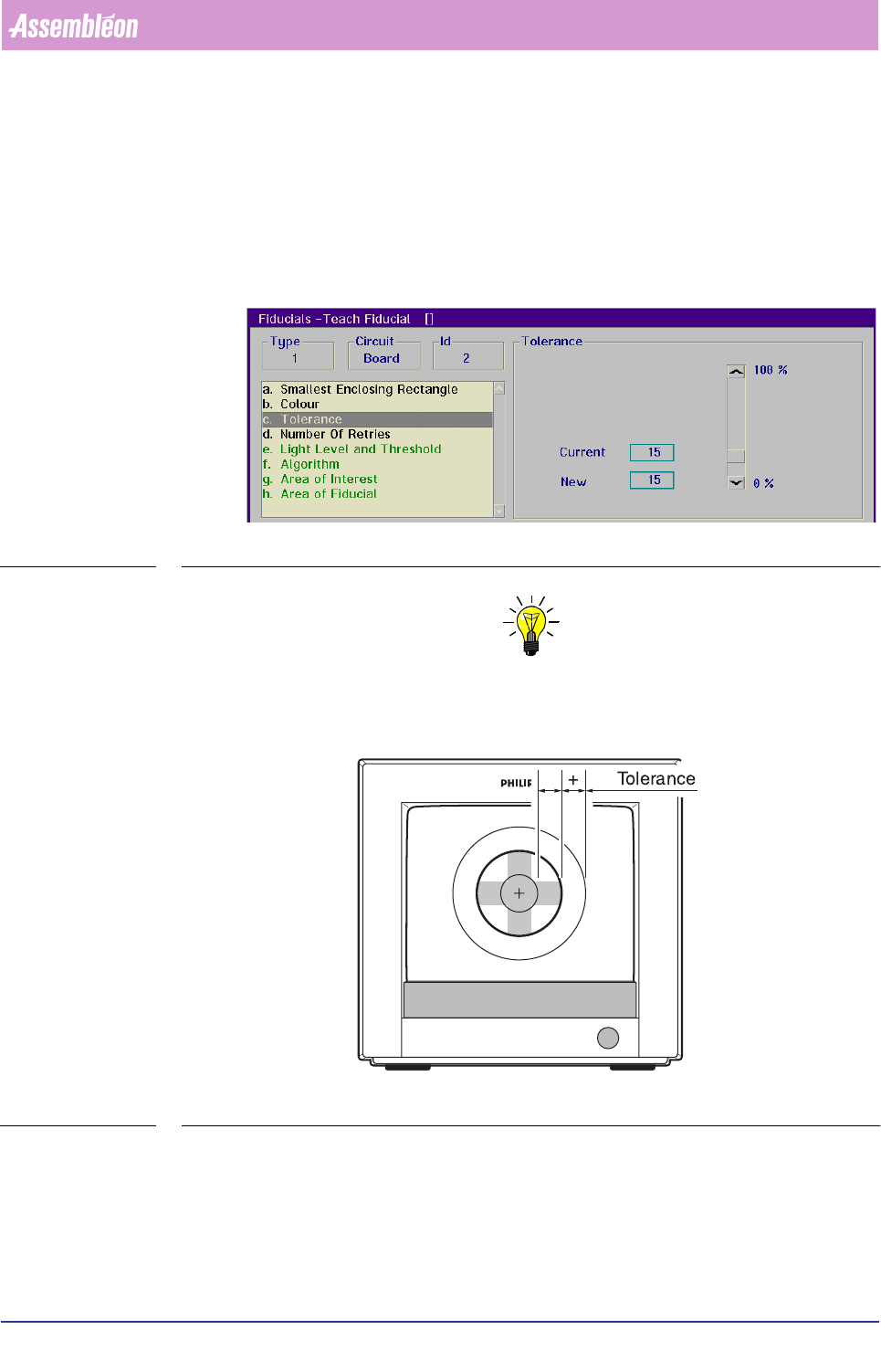Select 'g. Area of Interest' entry
The height and width of the screenshot is (1372, 881).
coord(377,479)
